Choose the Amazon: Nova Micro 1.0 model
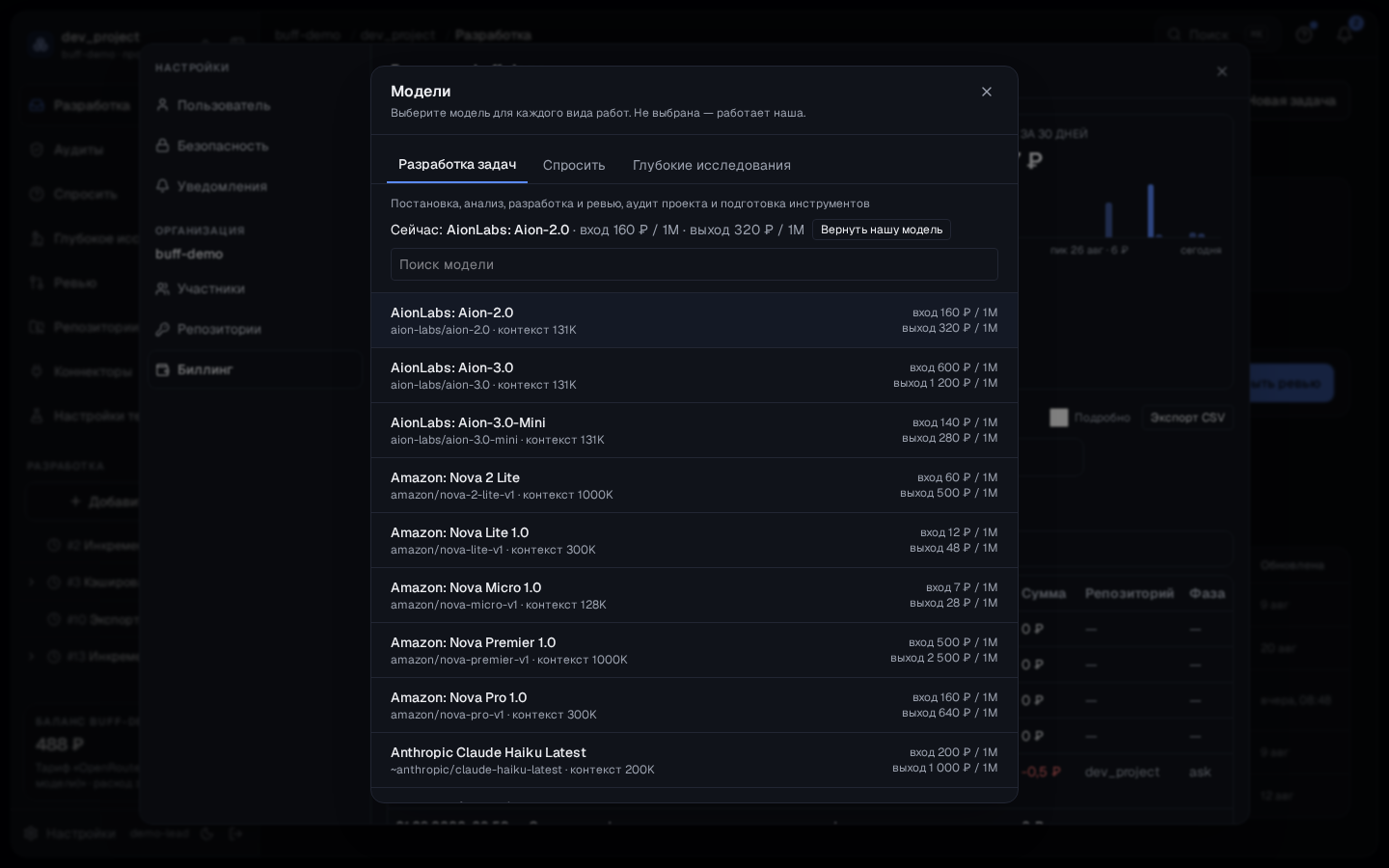1389x868 pixels. click(694, 595)
